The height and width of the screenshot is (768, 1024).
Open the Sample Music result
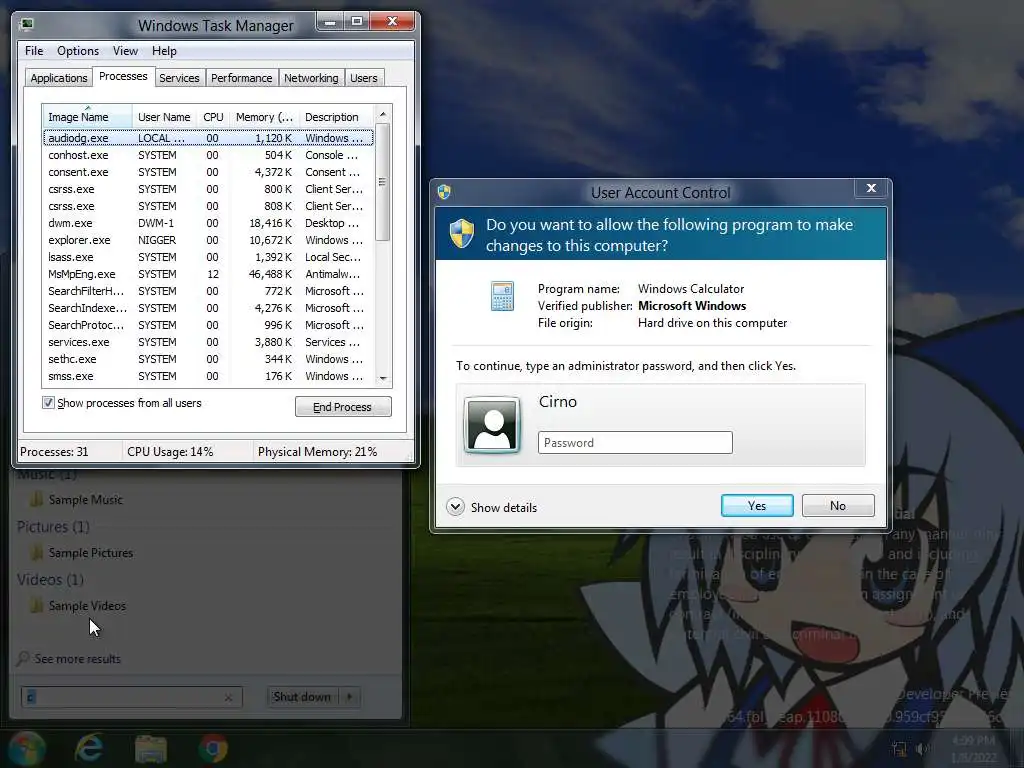point(86,500)
